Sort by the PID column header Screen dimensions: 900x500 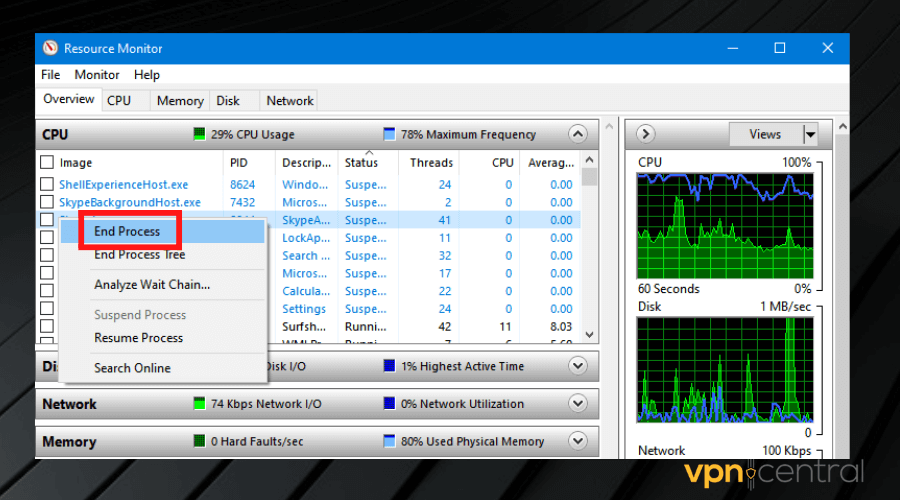(x=238, y=163)
